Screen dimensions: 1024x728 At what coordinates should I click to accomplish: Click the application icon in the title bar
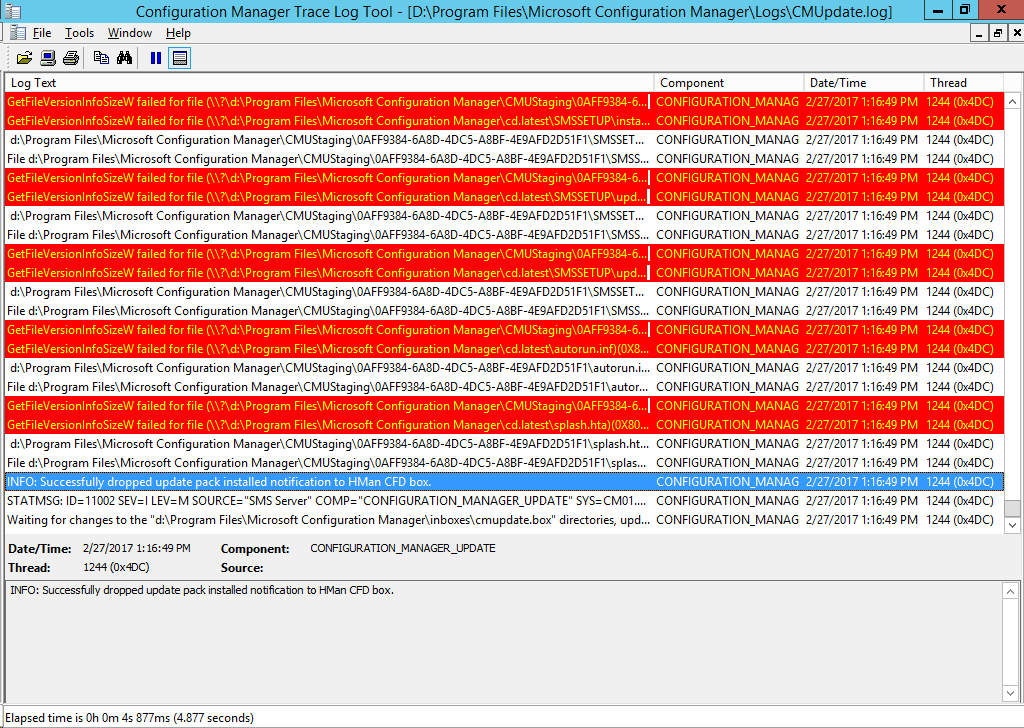tap(13, 11)
